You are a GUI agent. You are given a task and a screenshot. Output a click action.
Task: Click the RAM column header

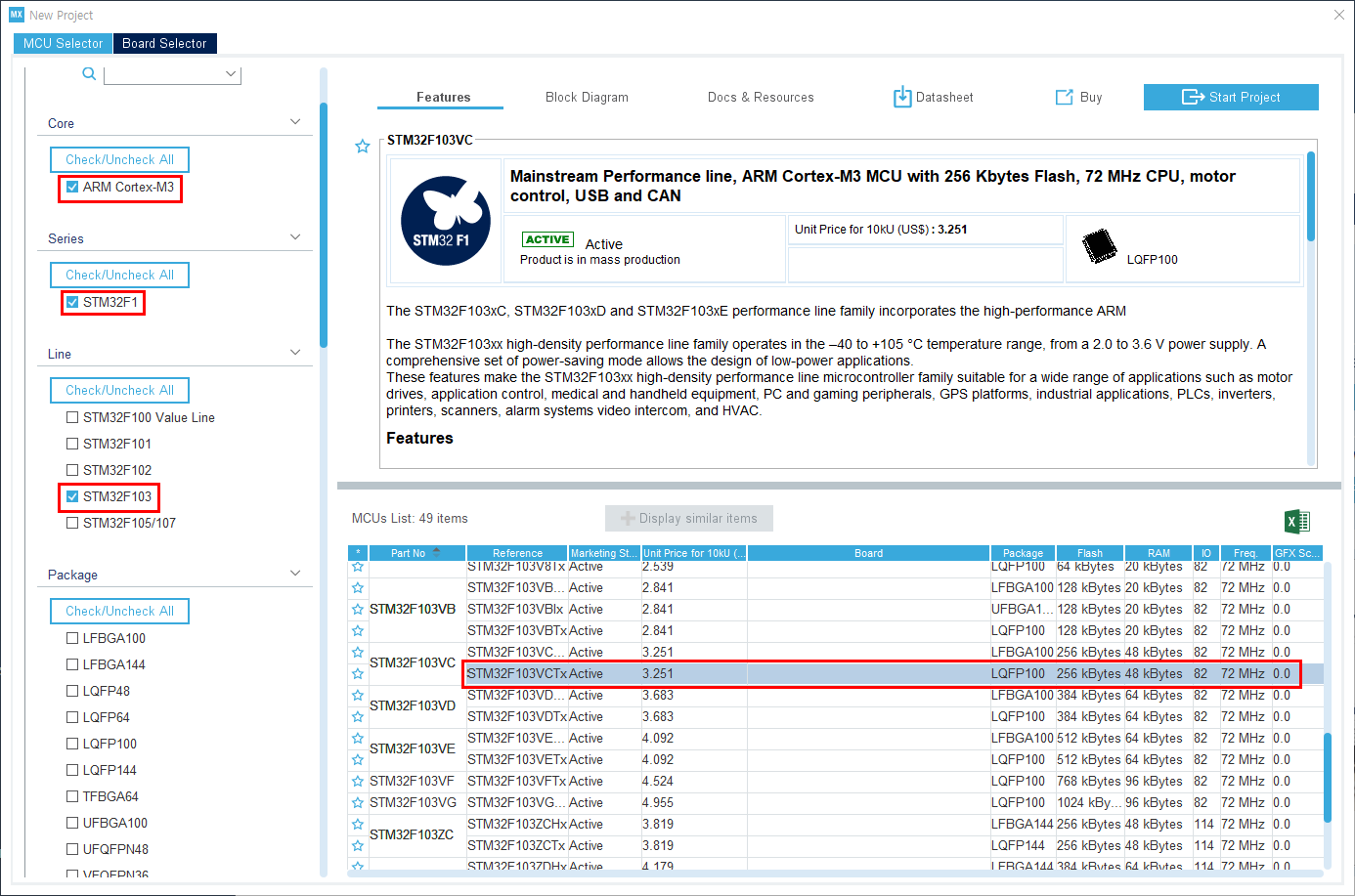pos(1158,553)
